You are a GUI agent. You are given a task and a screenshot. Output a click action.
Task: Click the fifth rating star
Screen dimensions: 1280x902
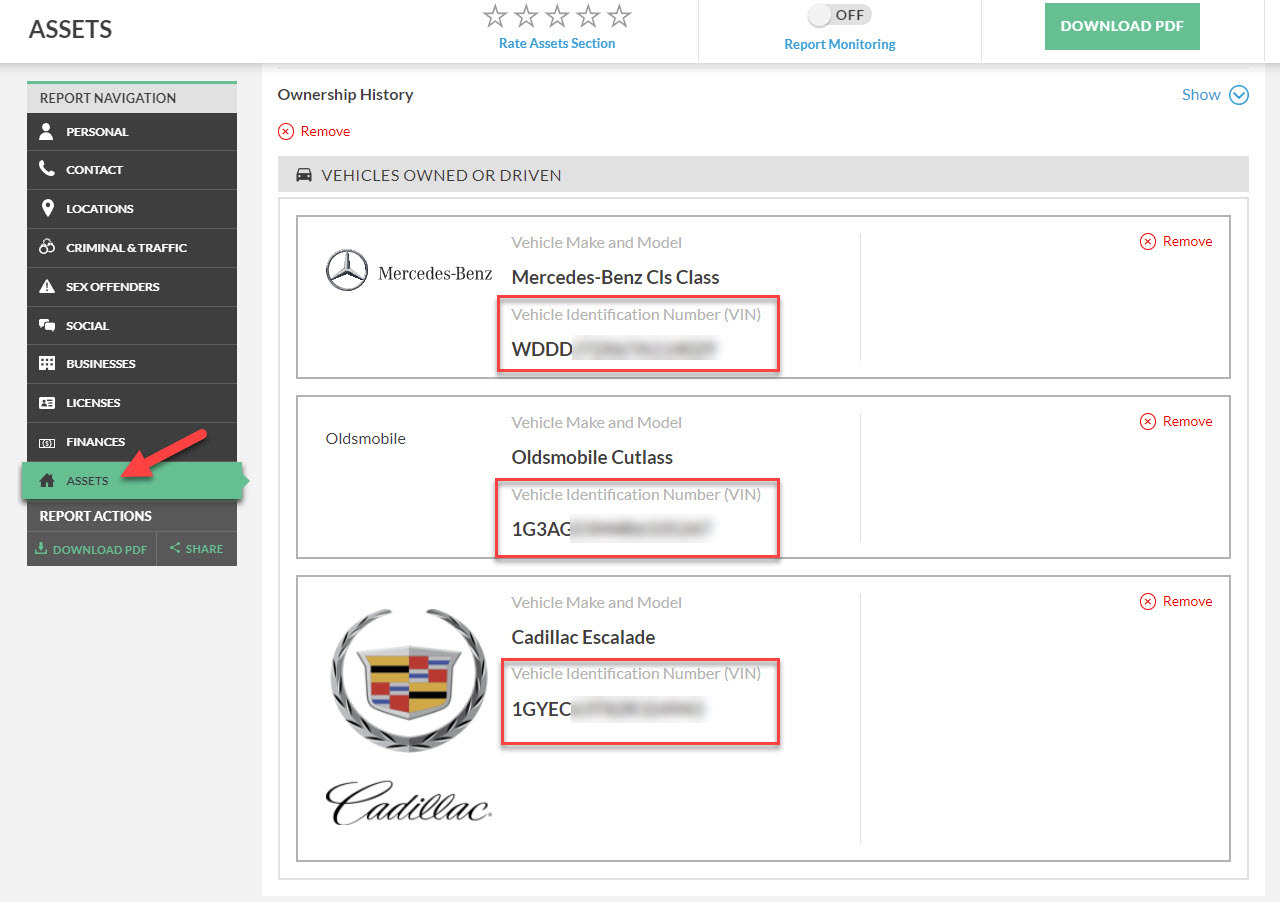tap(619, 16)
